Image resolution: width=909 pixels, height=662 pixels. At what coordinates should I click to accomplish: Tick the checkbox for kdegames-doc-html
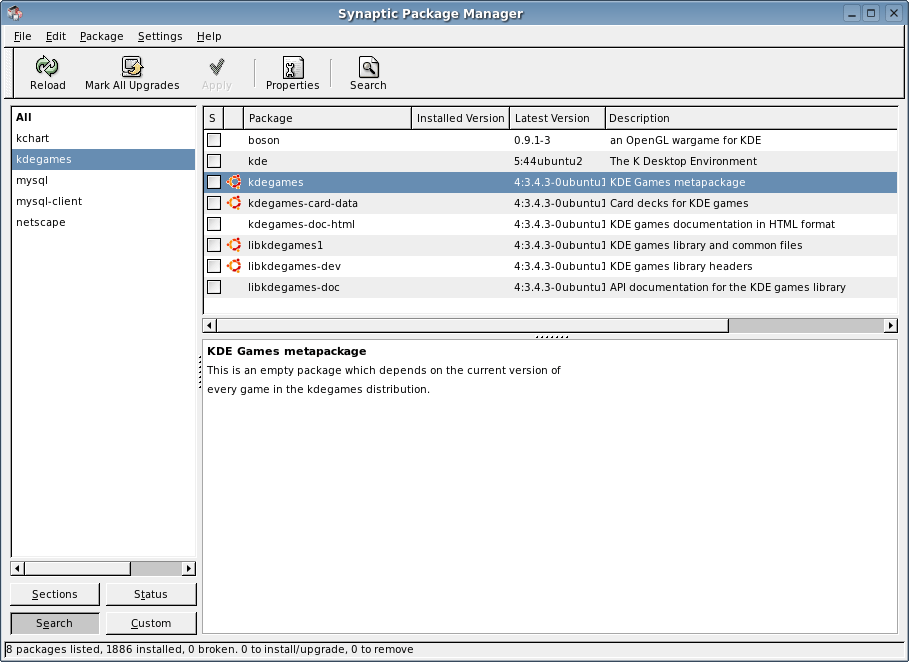point(212,224)
